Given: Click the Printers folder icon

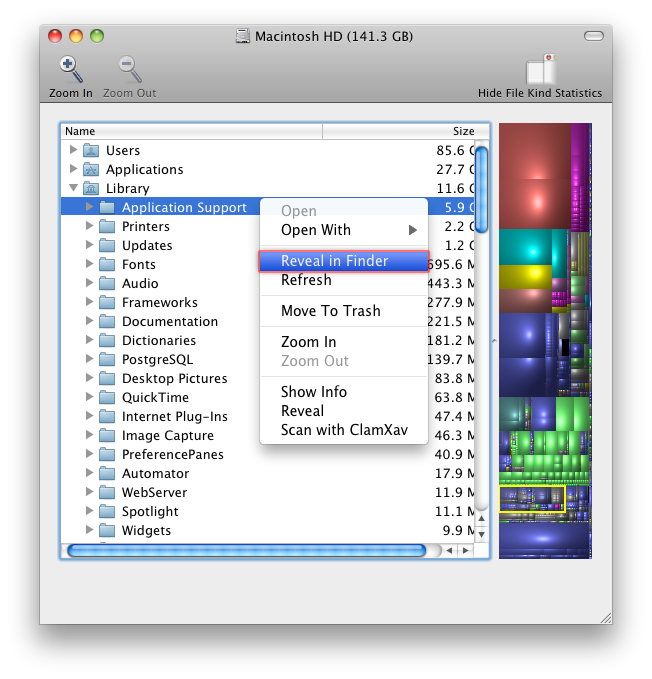Looking at the screenshot, I should pyautogui.click(x=107, y=226).
